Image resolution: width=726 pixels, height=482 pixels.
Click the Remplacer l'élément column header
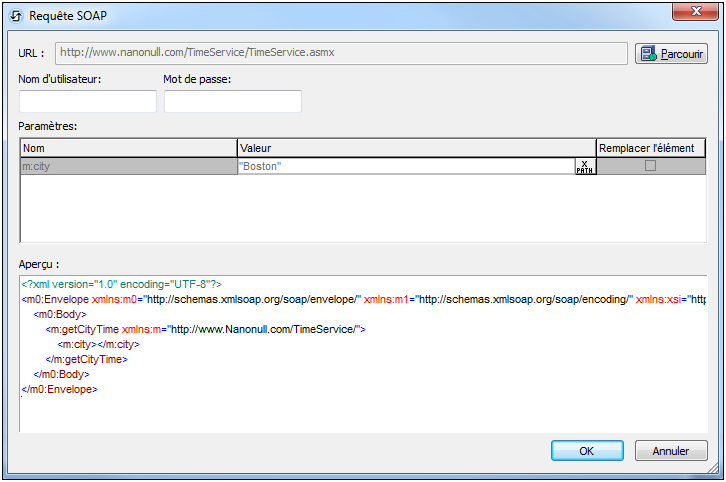[651, 148]
